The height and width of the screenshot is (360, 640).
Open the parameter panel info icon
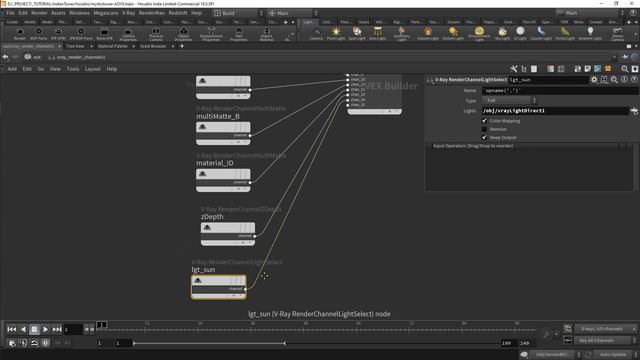624,80
